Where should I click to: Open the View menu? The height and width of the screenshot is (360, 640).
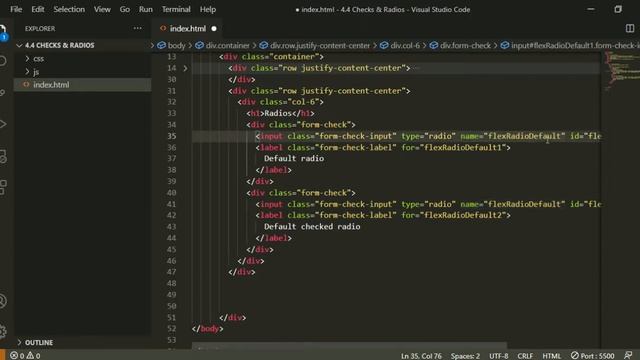pyautogui.click(x=102, y=9)
